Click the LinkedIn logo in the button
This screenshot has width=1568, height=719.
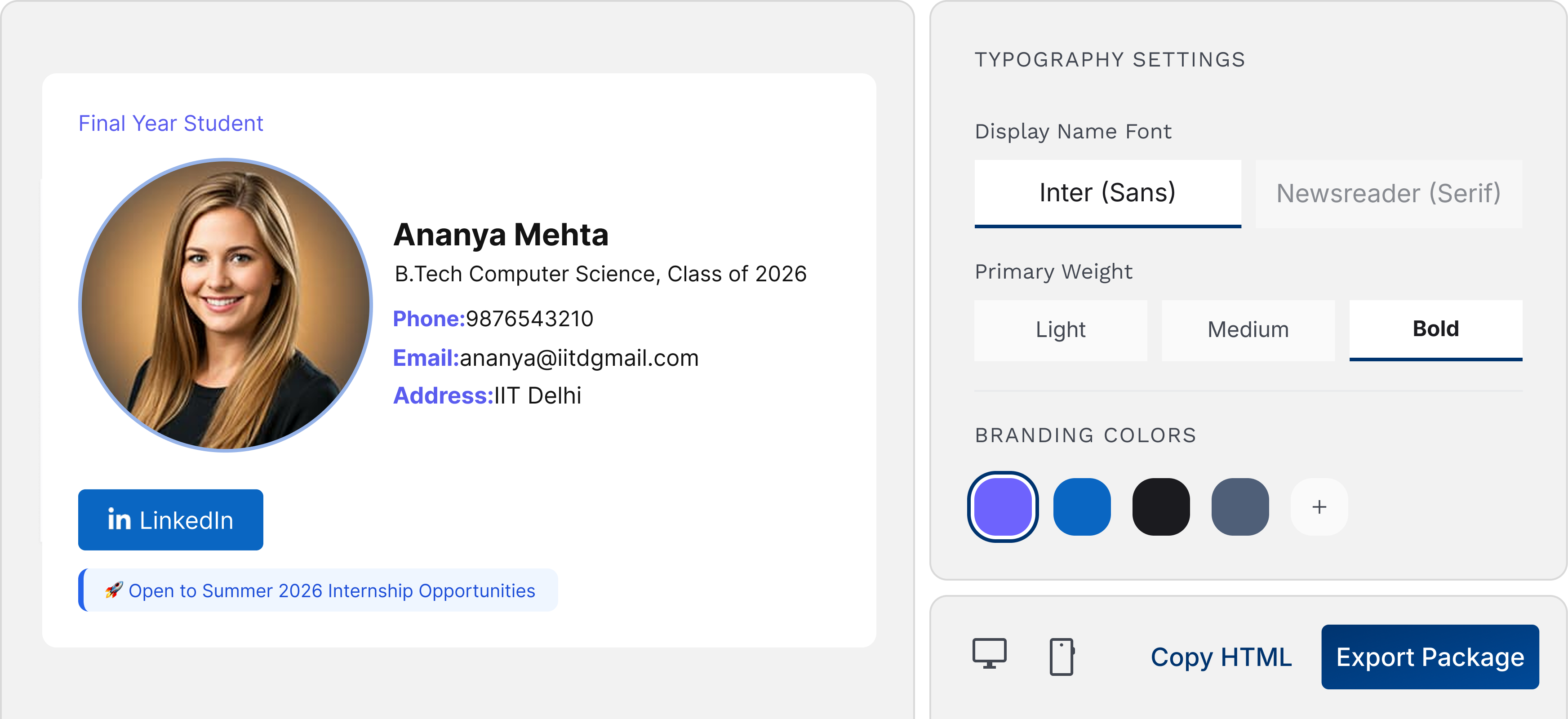[119, 519]
